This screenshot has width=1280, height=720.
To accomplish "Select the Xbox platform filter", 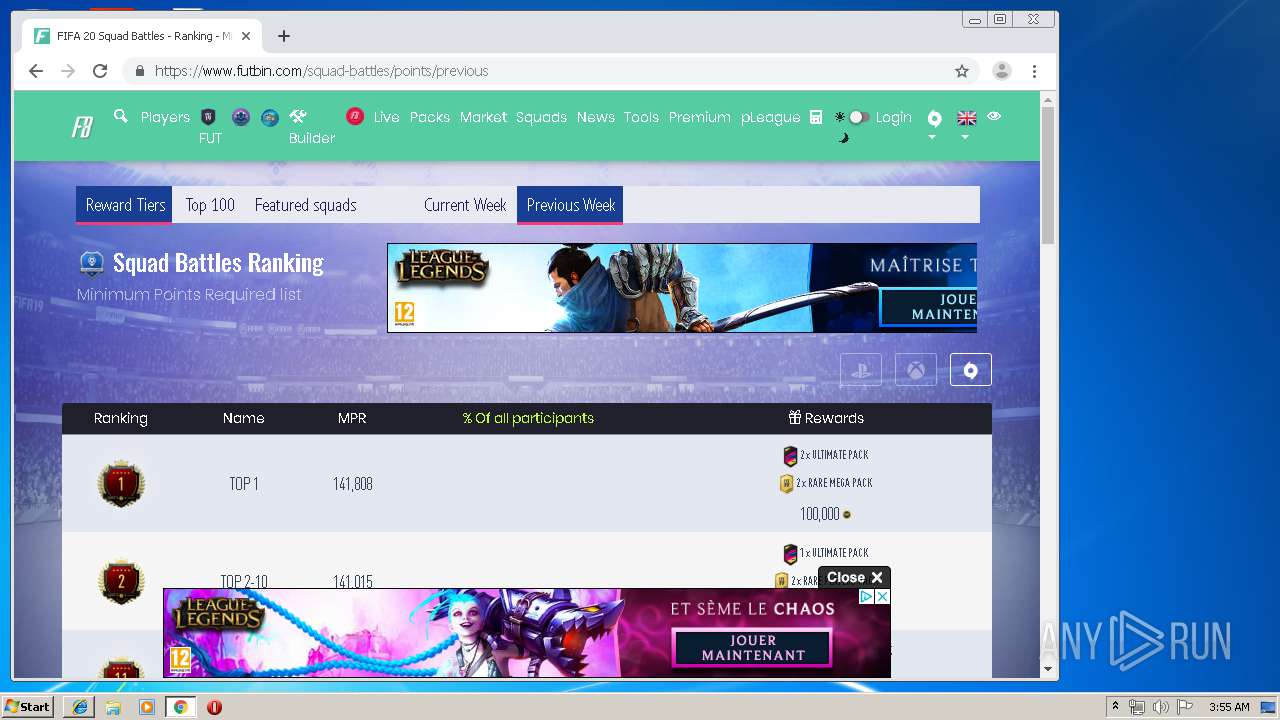I will tap(916, 370).
